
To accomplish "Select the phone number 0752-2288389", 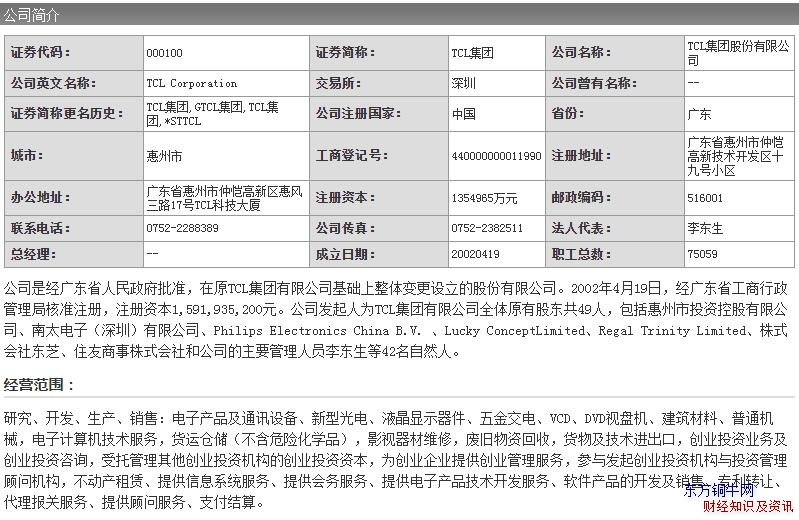I will 182,228.
